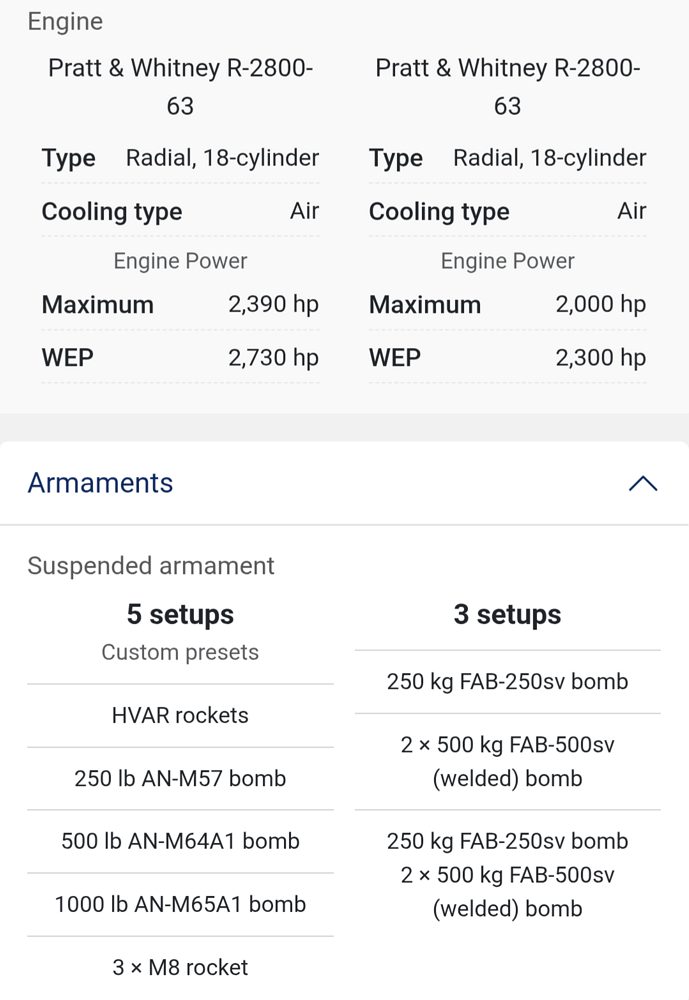
Task: Open the Suspended armament details
Action: (150, 565)
